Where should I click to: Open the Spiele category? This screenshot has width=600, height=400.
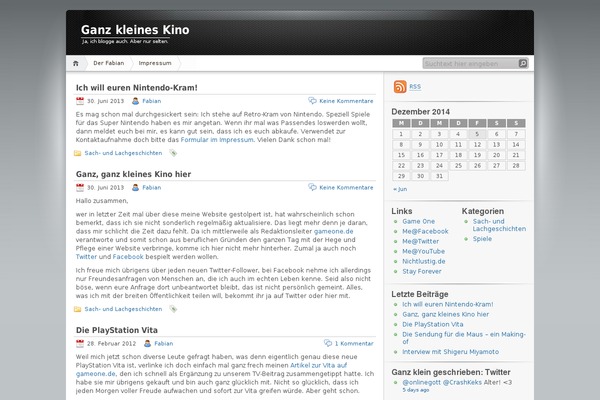click(x=482, y=238)
